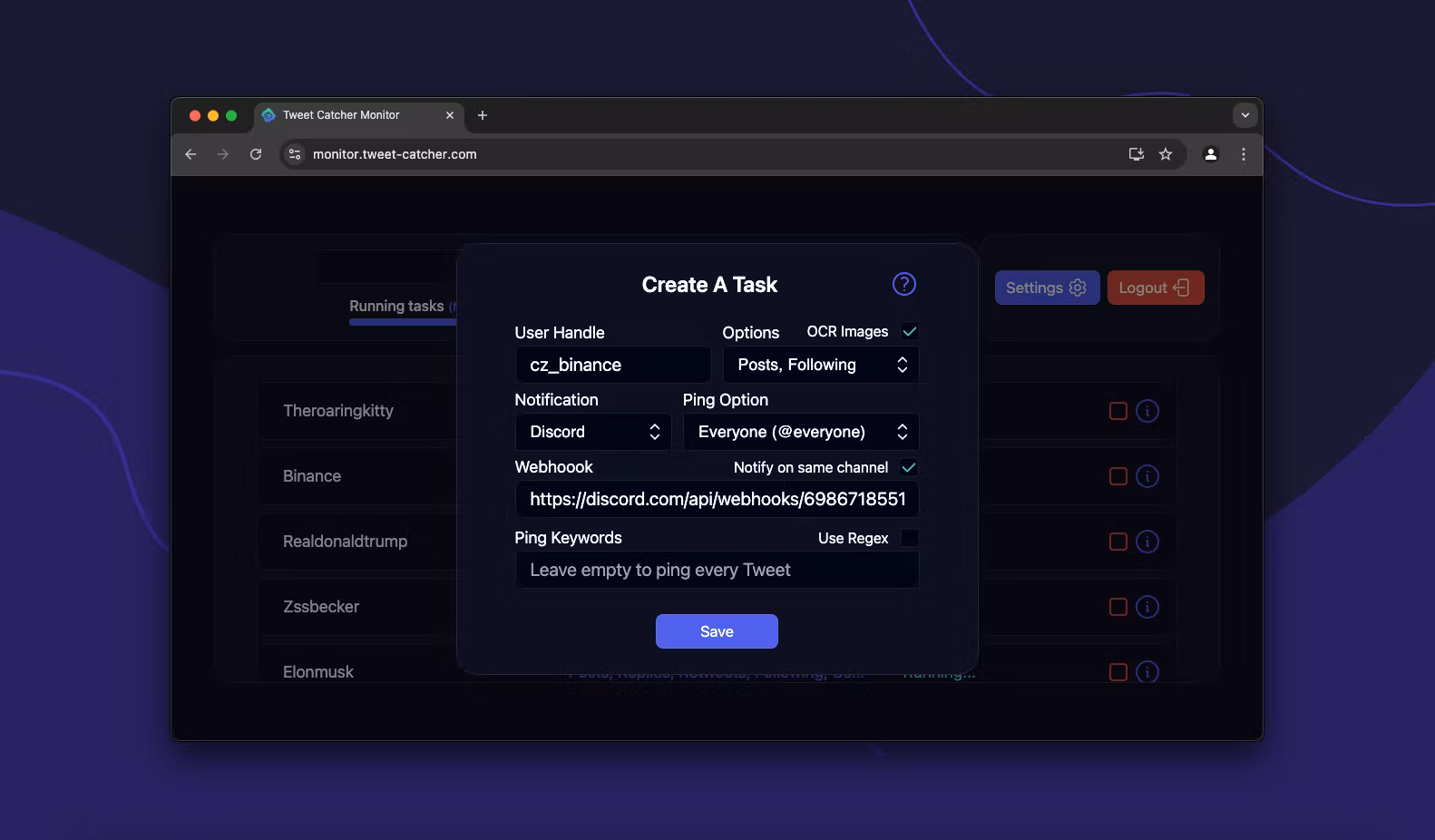This screenshot has width=1435, height=840.
Task: Click the Save button
Action: point(717,631)
